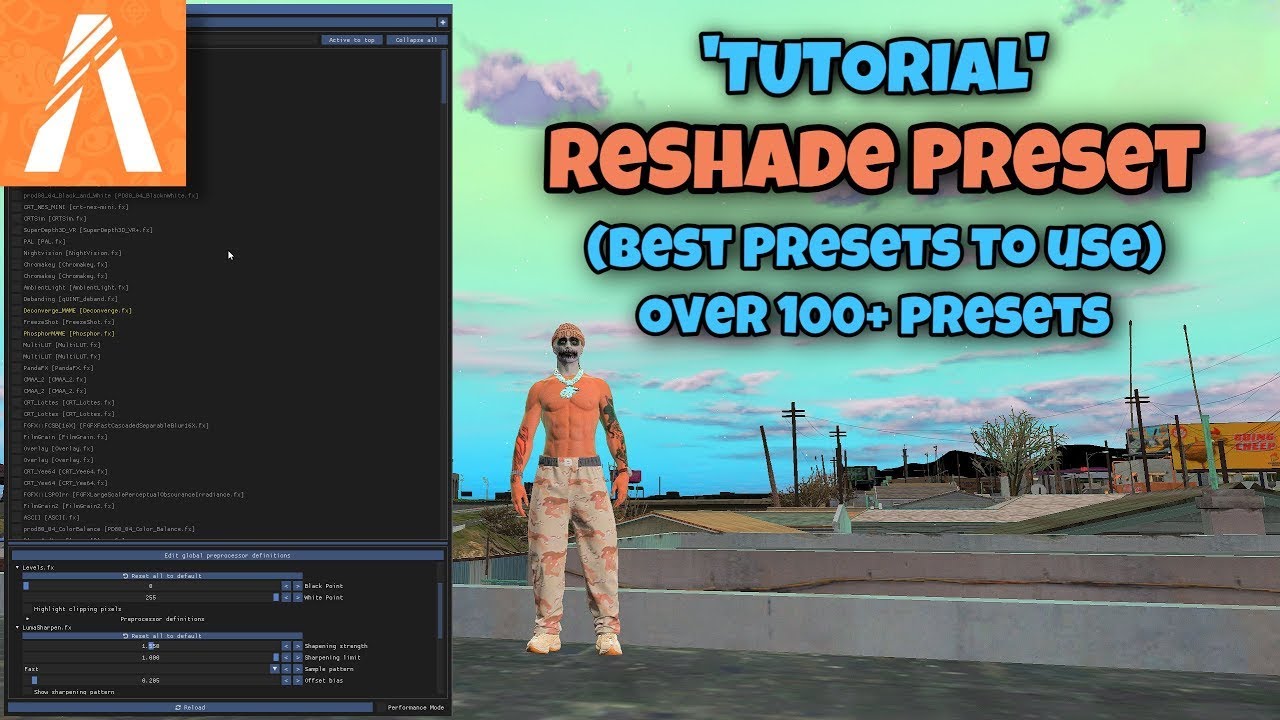Enable the AmbientLight effect checkbox
Screen dimensions: 1280x720
pos(15,287)
